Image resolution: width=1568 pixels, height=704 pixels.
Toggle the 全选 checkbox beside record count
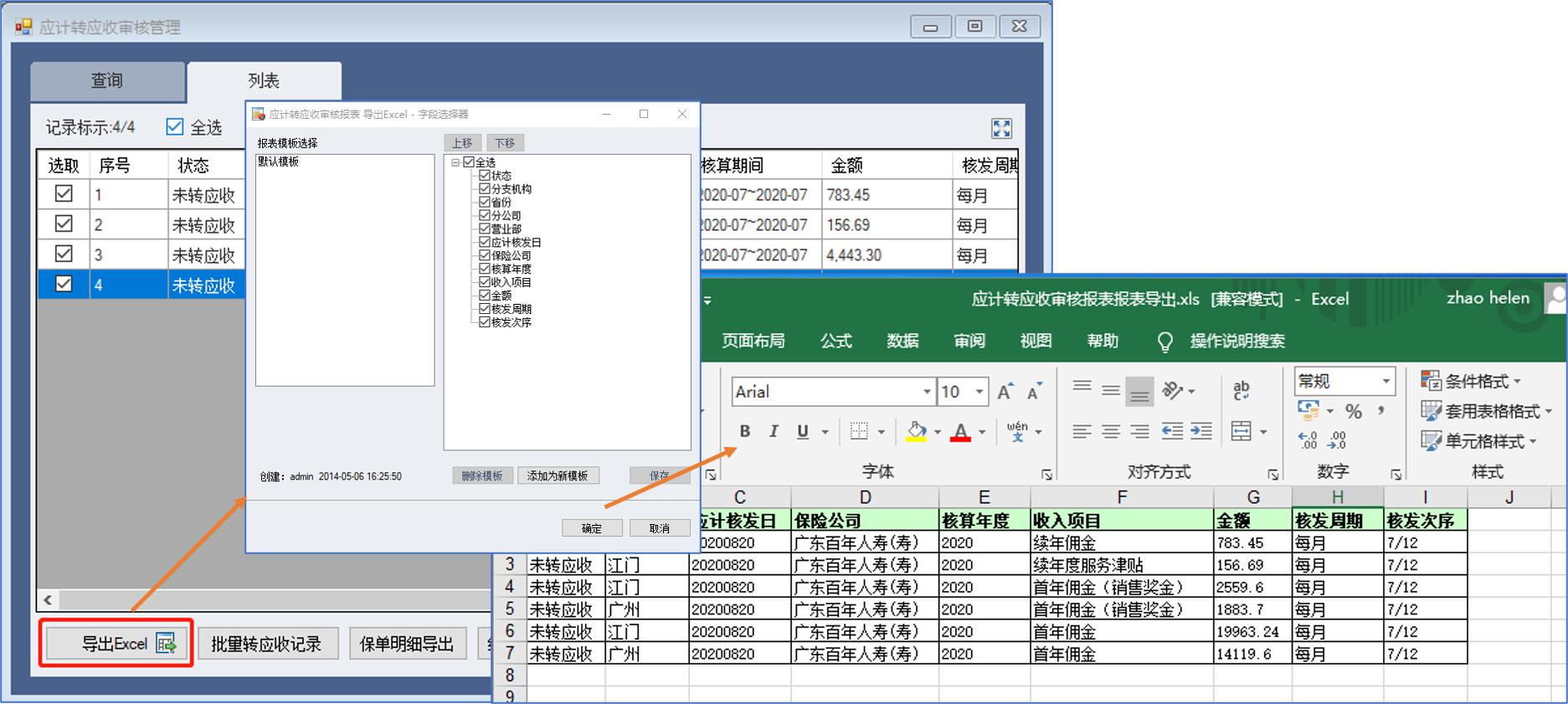point(175,126)
